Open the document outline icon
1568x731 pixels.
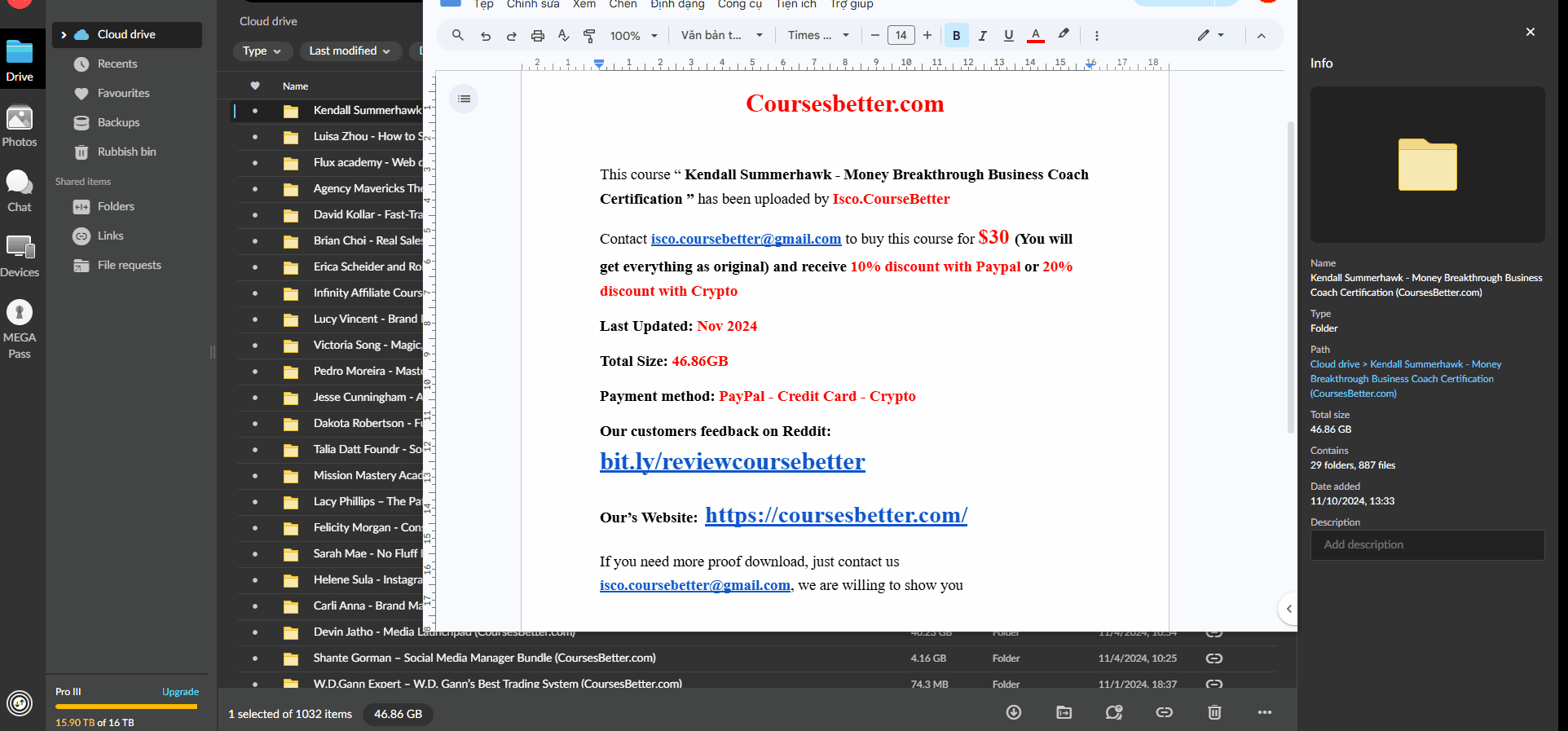pyautogui.click(x=464, y=99)
